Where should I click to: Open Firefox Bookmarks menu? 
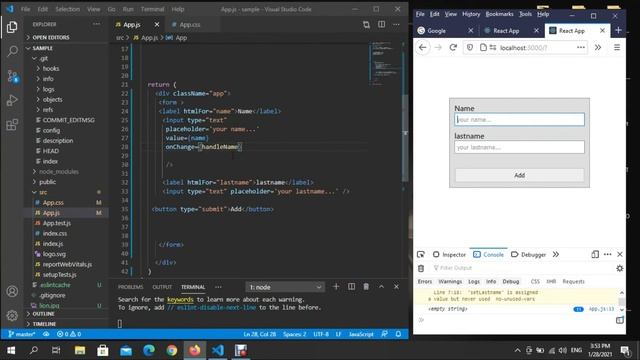[x=499, y=14]
